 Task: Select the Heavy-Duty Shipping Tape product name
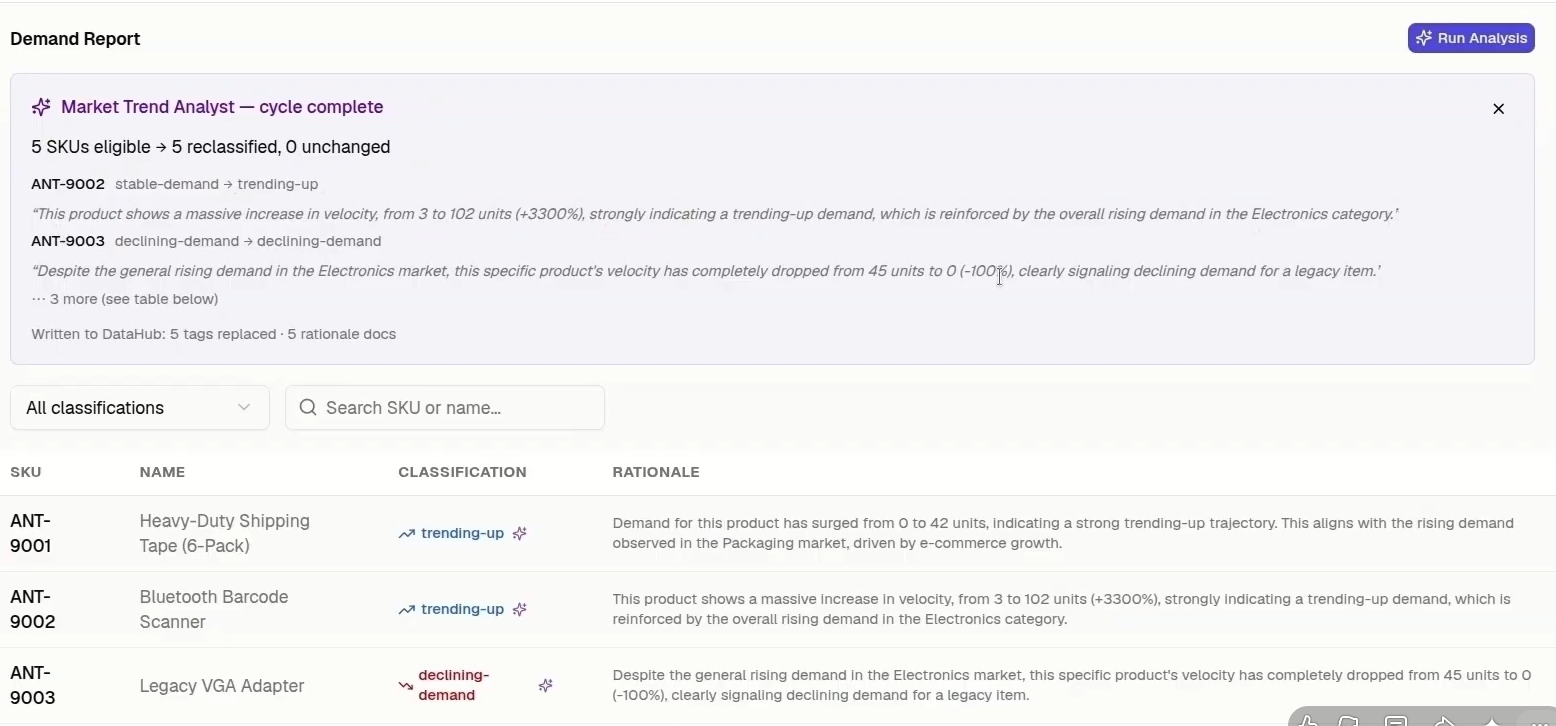point(225,533)
